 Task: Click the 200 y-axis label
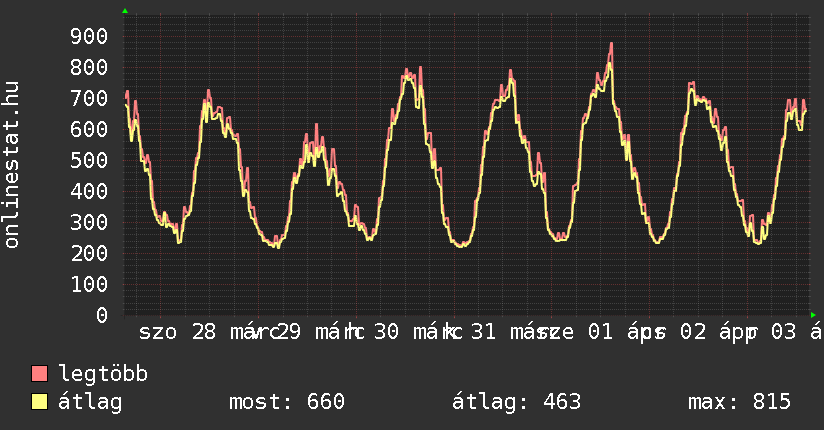coord(89,254)
